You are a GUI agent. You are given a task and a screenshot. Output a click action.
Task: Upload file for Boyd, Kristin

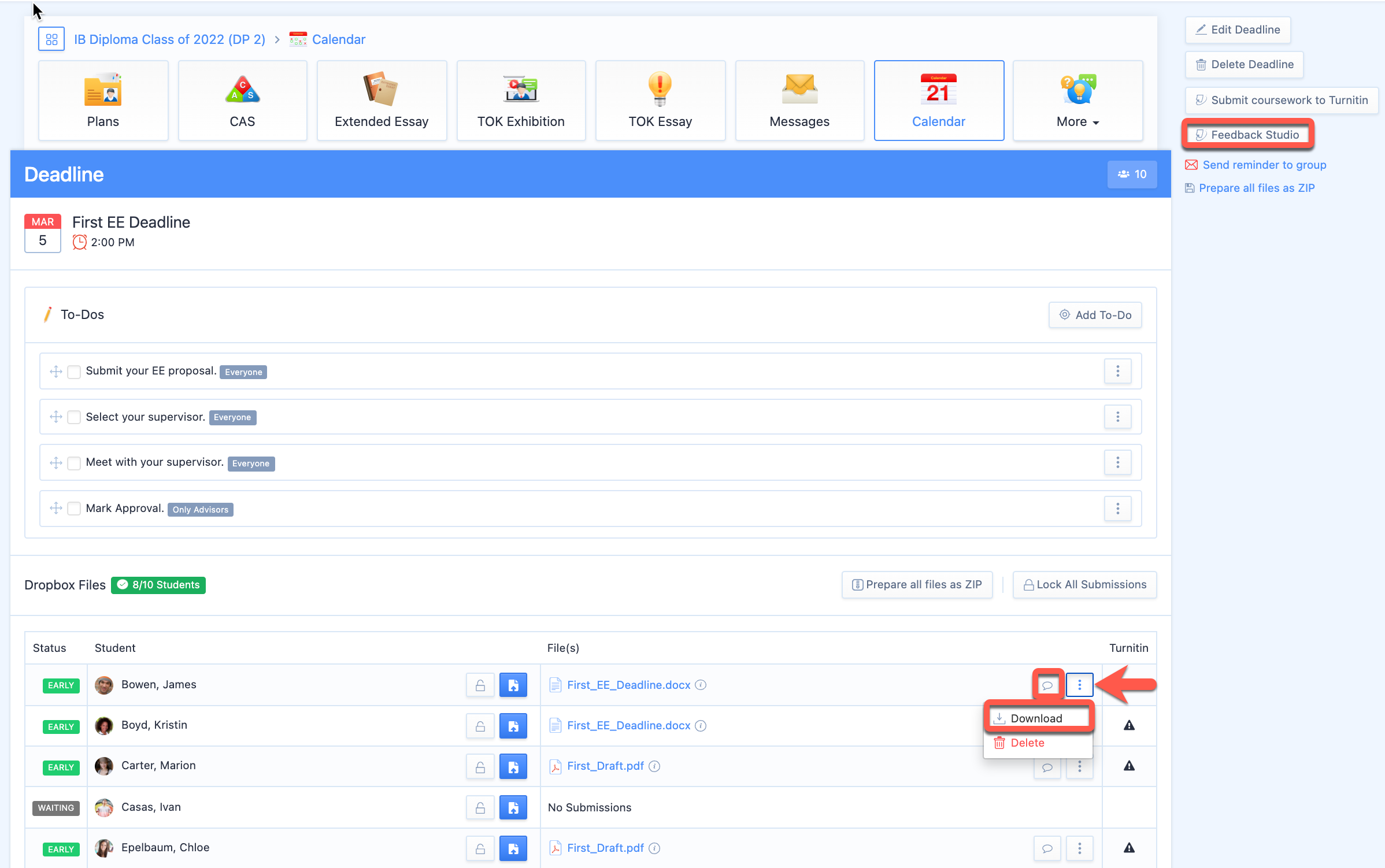click(x=513, y=726)
